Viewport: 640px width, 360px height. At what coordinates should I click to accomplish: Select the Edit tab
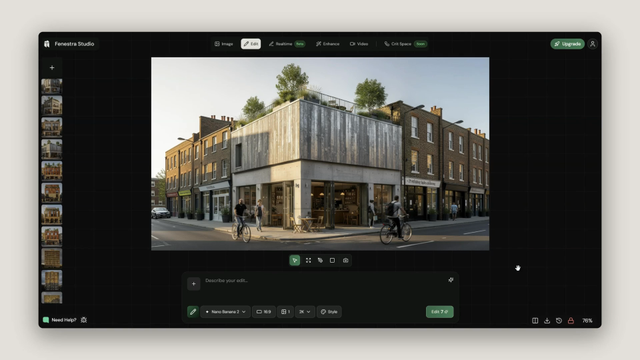point(251,44)
